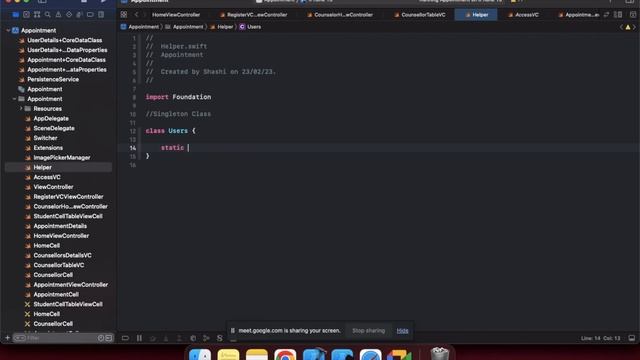Add a new editor pane
The image size is (640, 360).
tap(633, 15)
